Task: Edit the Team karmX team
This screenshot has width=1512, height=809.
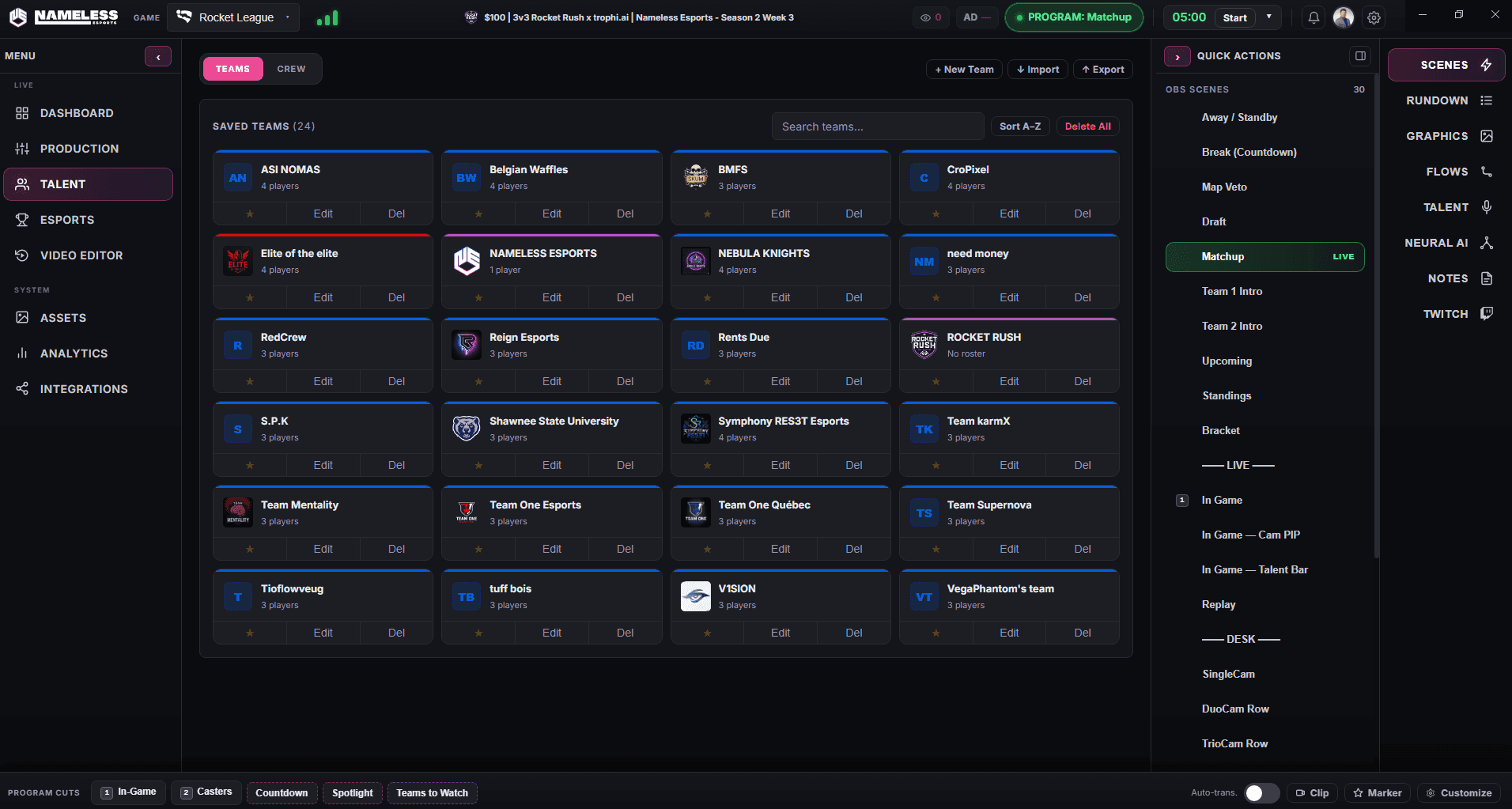Action: coord(1009,465)
